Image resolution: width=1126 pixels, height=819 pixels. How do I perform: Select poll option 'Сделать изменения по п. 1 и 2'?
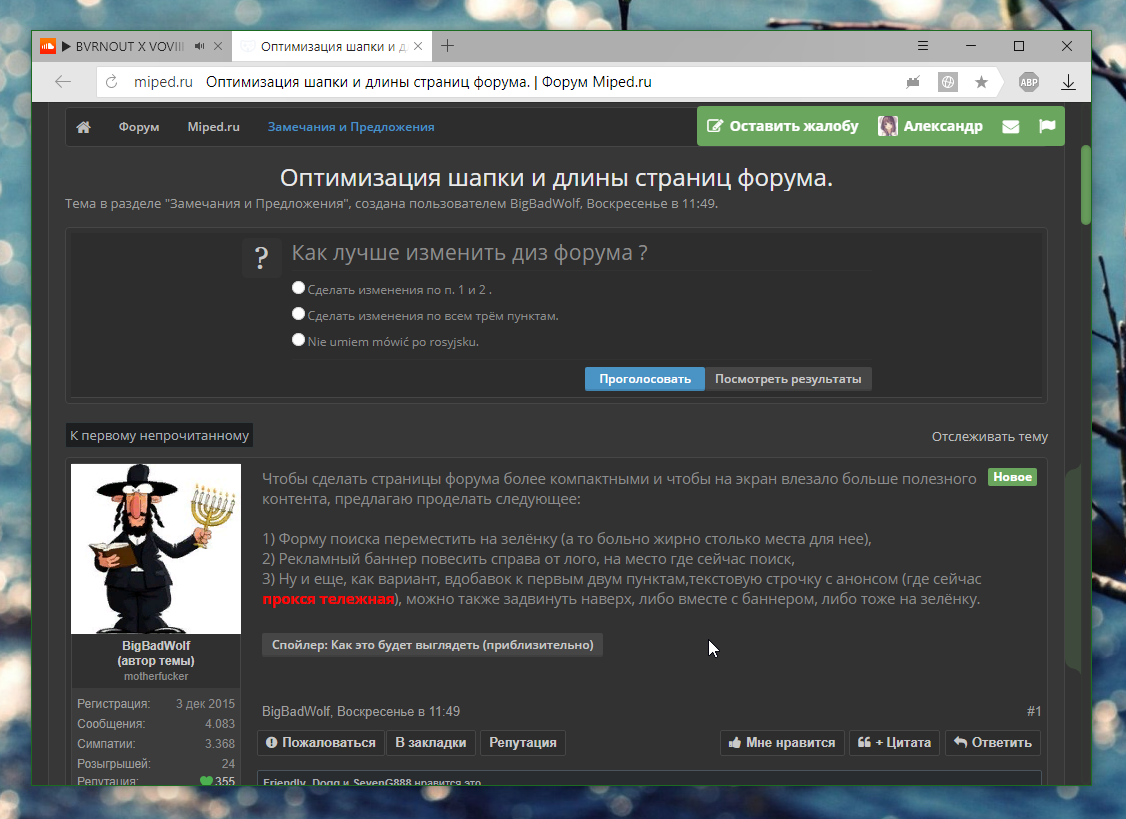(x=299, y=288)
